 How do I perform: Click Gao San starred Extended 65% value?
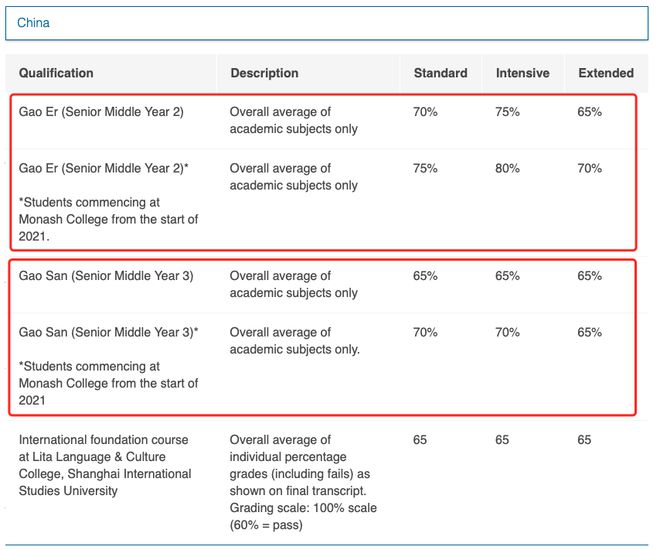coord(589,332)
